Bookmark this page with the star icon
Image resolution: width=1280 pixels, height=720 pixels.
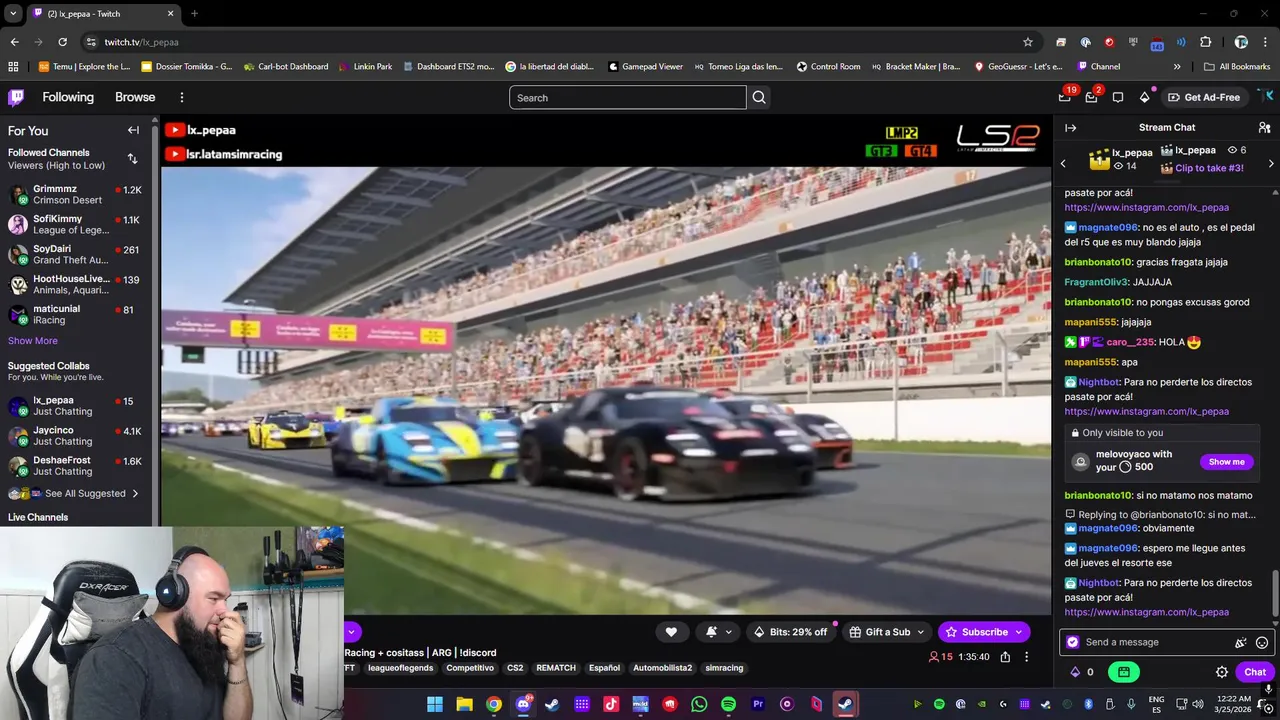tap(1027, 42)
